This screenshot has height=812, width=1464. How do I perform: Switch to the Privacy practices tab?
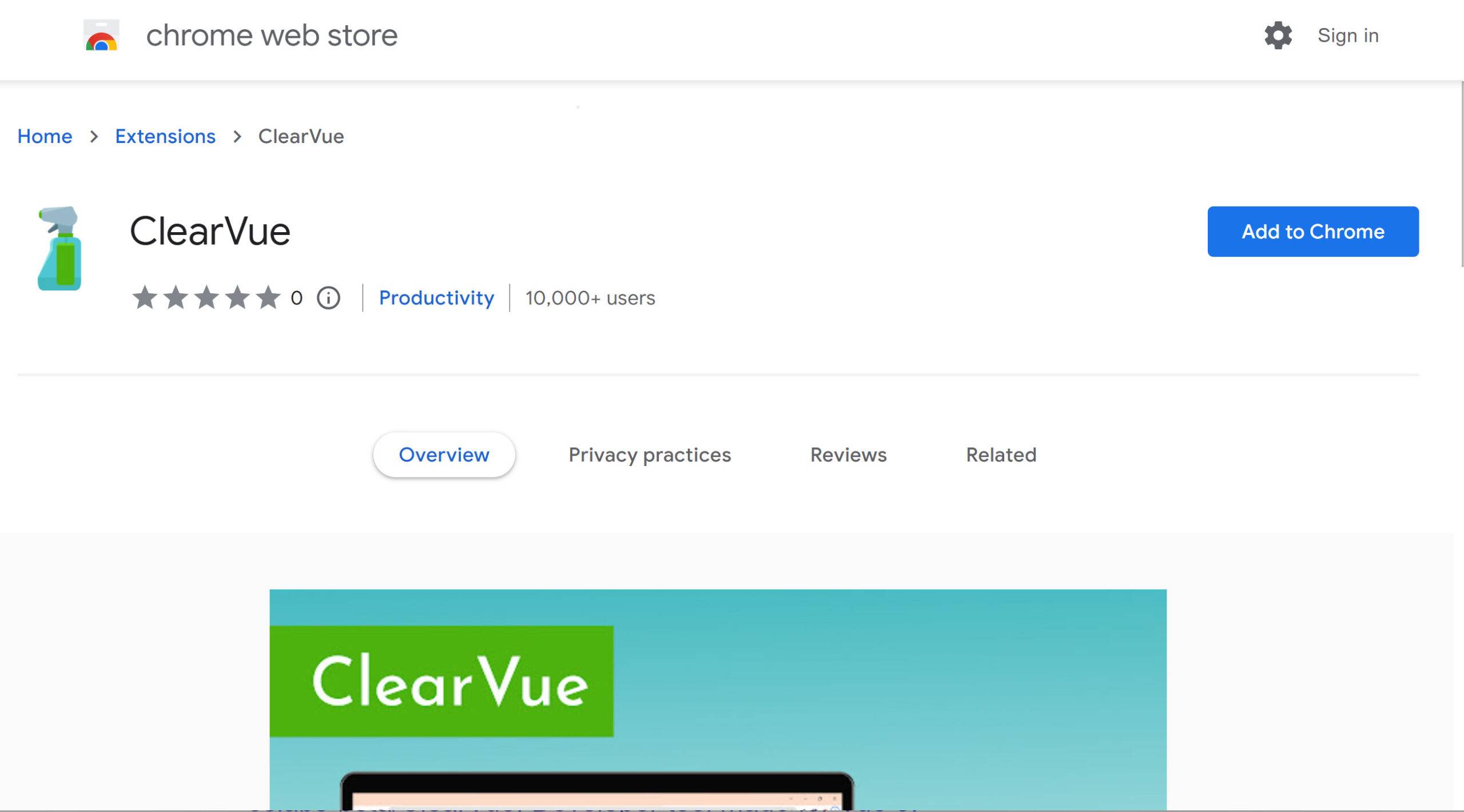pos(650,455)
